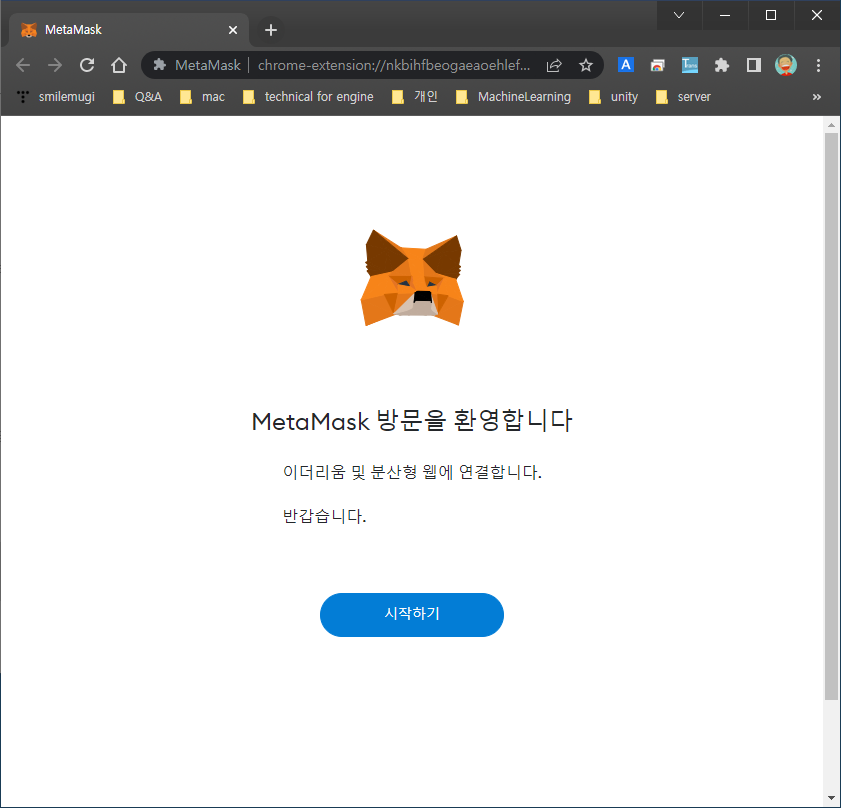Viewport: 841px width, 808px height.
Task: Open the blue A translate extension
Action: point(625,65)
